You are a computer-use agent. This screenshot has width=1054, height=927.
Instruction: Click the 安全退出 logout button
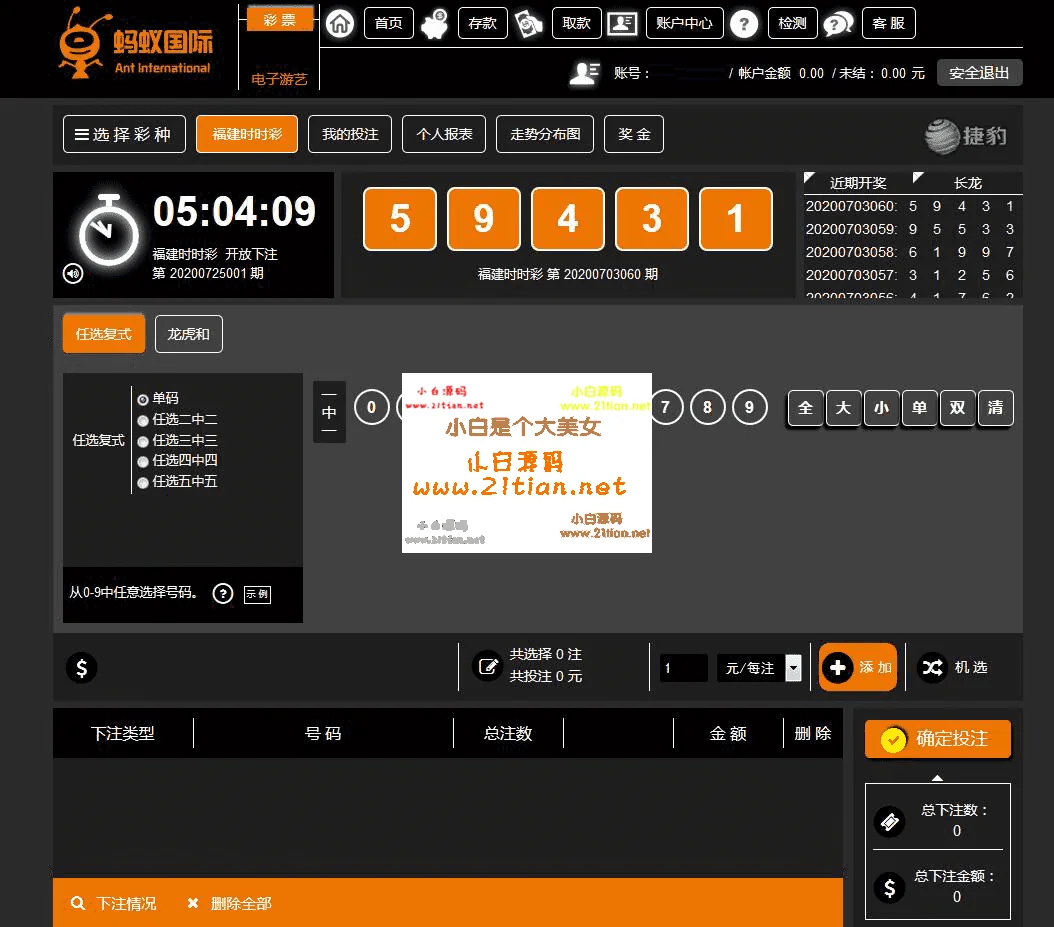pos(979,73)
